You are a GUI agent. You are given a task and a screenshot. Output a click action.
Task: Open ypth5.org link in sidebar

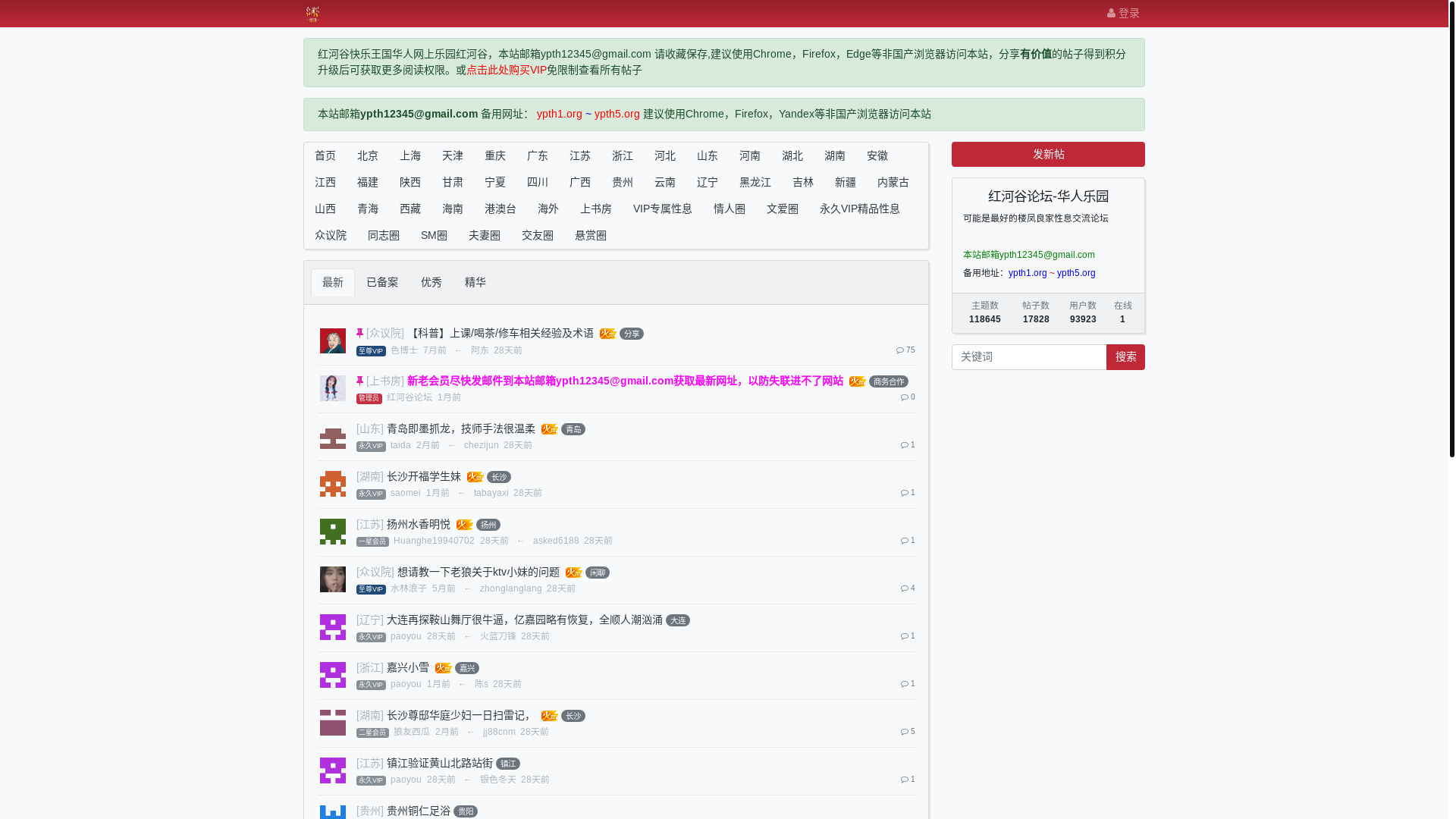(1076, 273)
